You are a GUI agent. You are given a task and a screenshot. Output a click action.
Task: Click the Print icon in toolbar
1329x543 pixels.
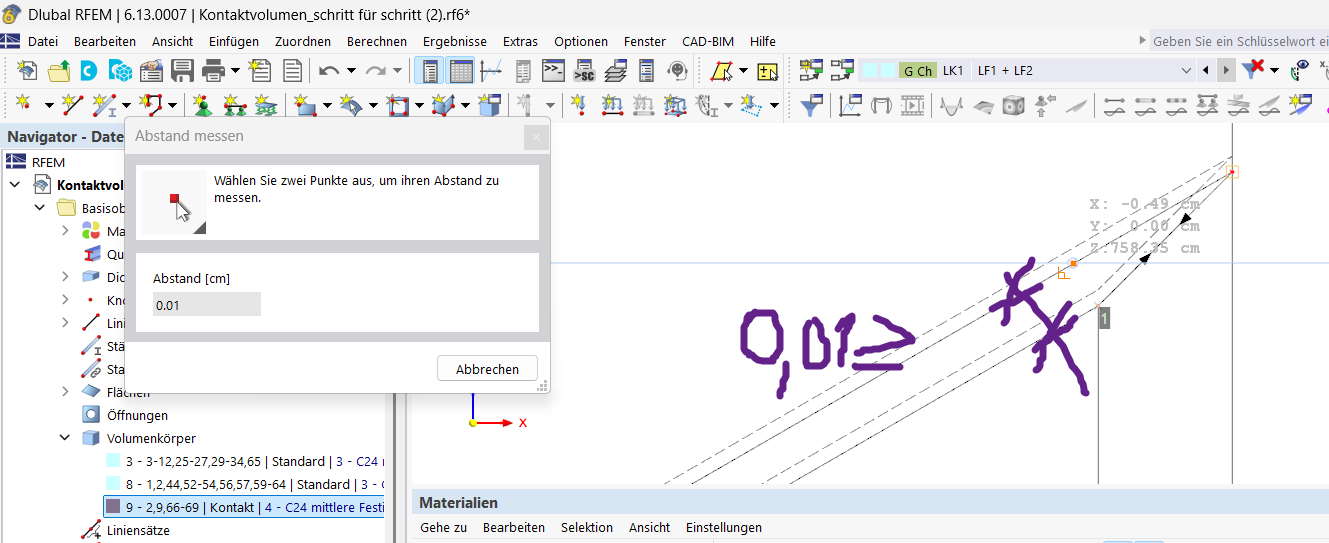213,71
